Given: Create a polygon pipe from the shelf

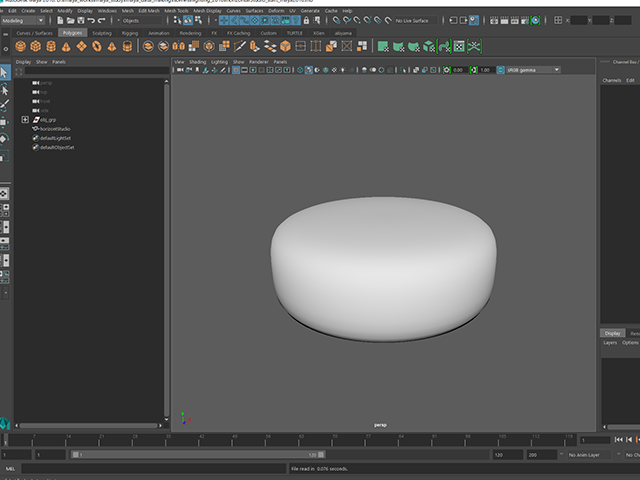Looking at the screenshot, I should point(127,47).
